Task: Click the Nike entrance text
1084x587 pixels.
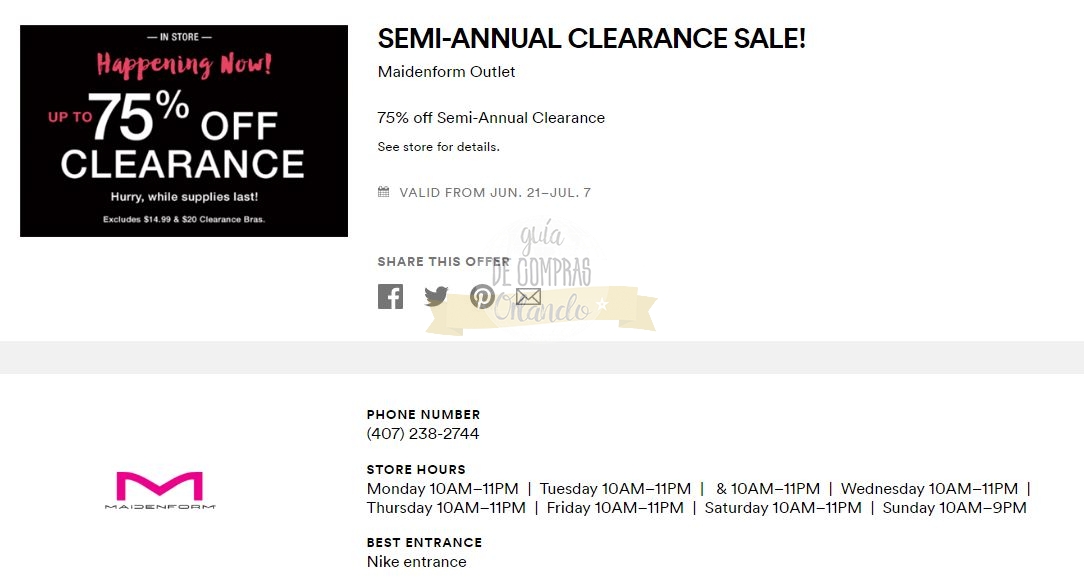Action: [416, 562]
